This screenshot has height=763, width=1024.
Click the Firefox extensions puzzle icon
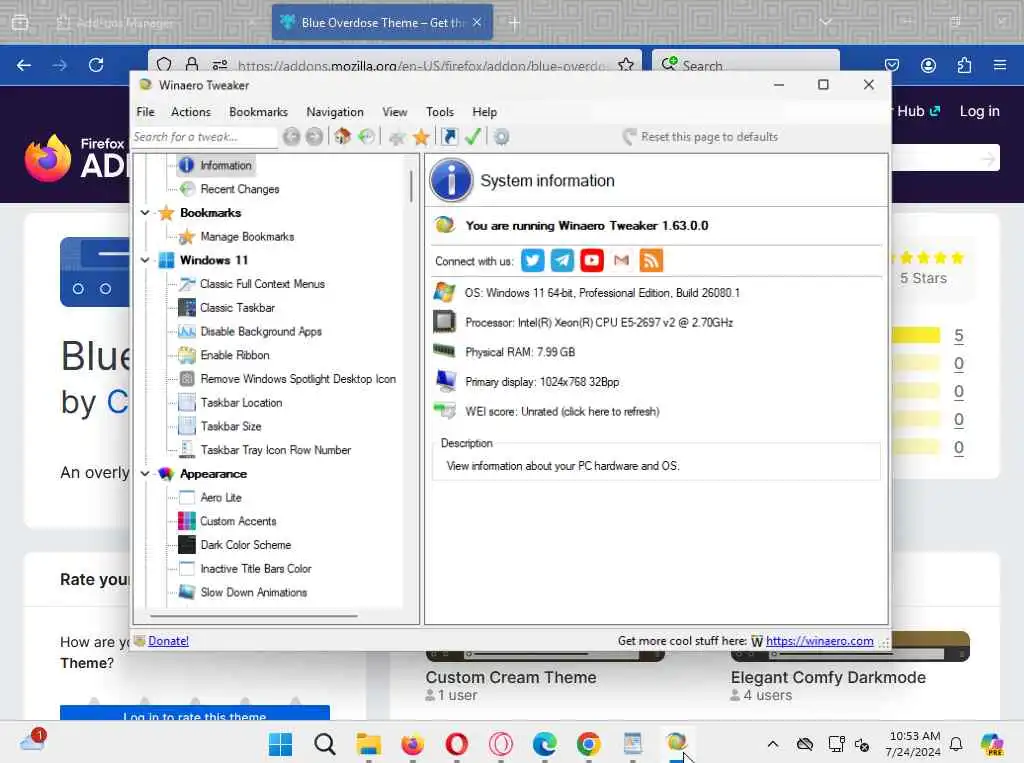(964, 65)
